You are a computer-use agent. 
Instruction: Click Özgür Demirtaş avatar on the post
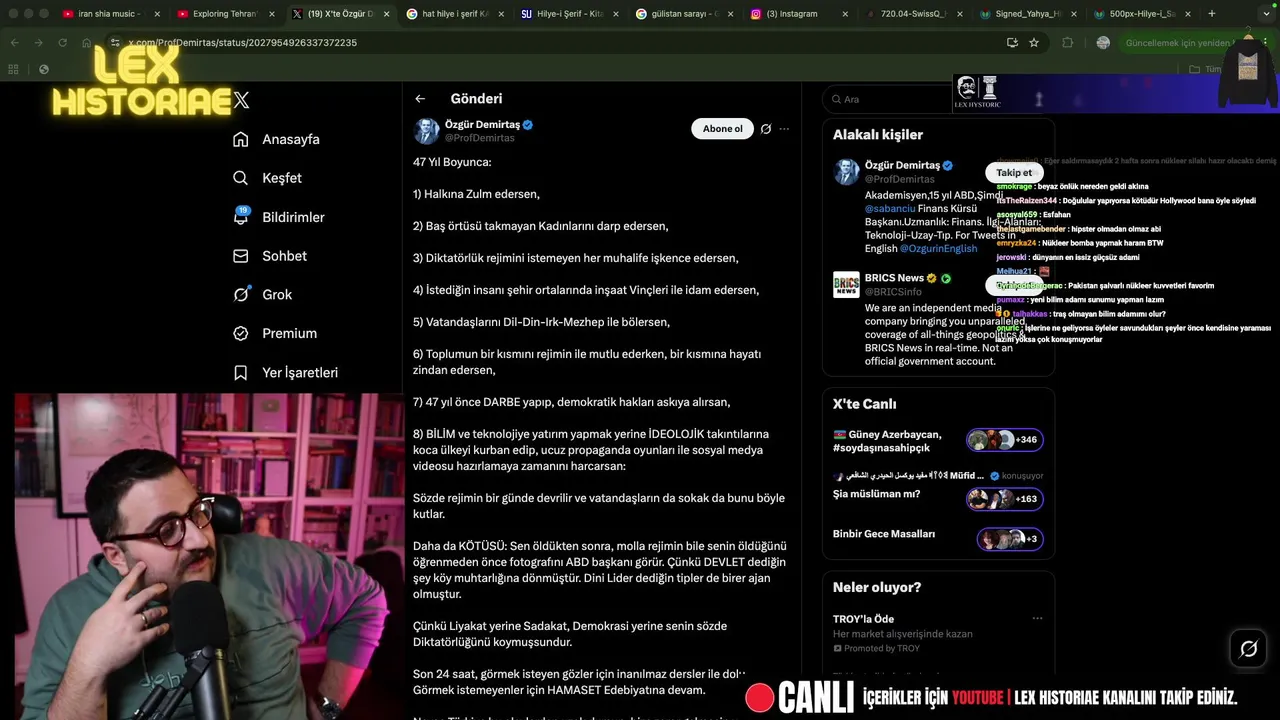(x=427, y=131)
